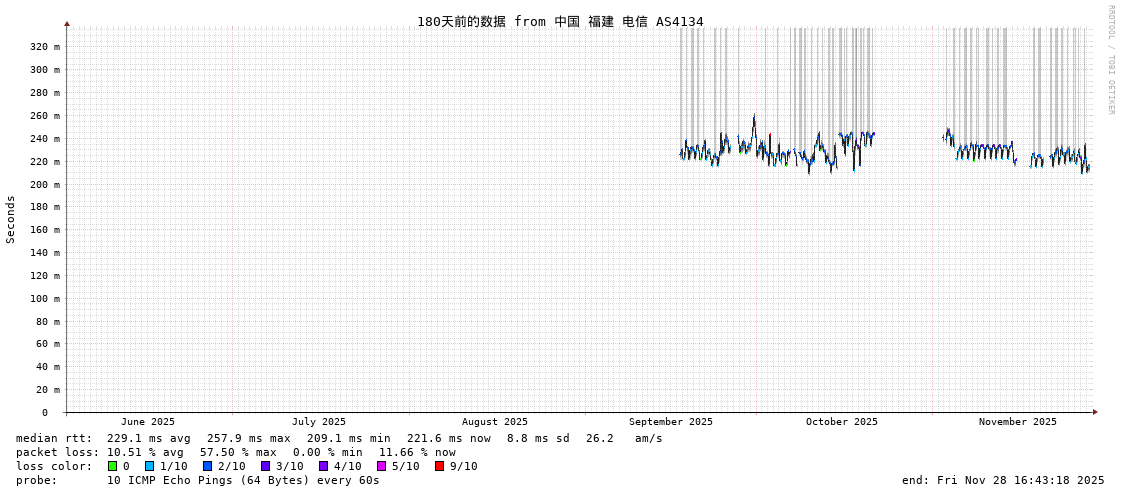Click the 3/10 loss color swatch
This screenshot has height=494, width=1121.
265,466
